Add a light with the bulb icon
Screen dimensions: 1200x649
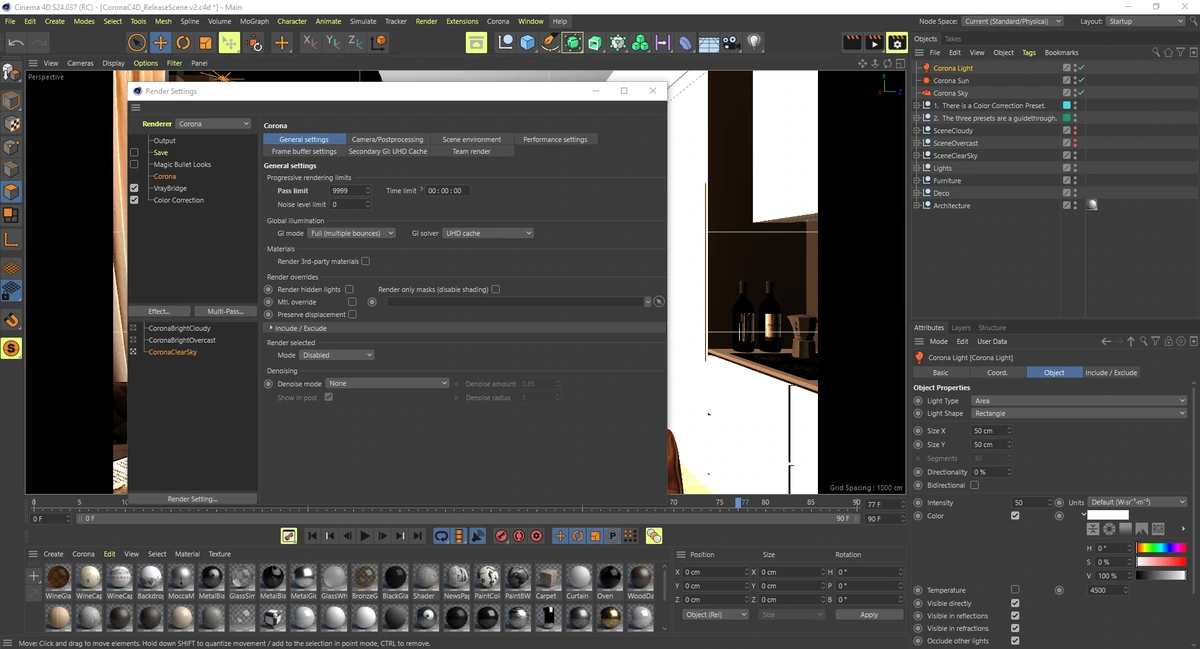[x=754, y=42]
